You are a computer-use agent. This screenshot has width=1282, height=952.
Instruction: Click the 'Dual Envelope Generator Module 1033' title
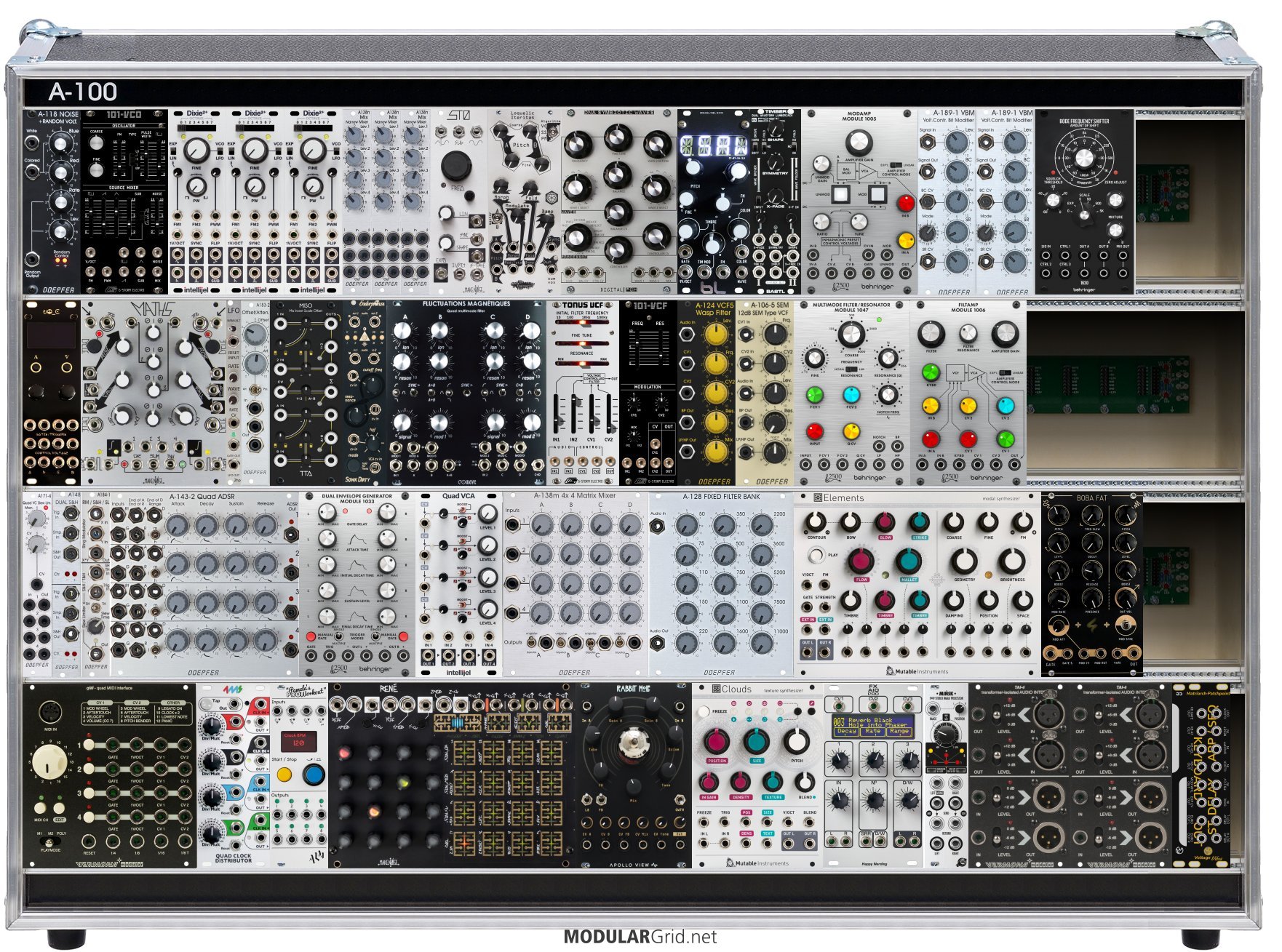[357, 498]
